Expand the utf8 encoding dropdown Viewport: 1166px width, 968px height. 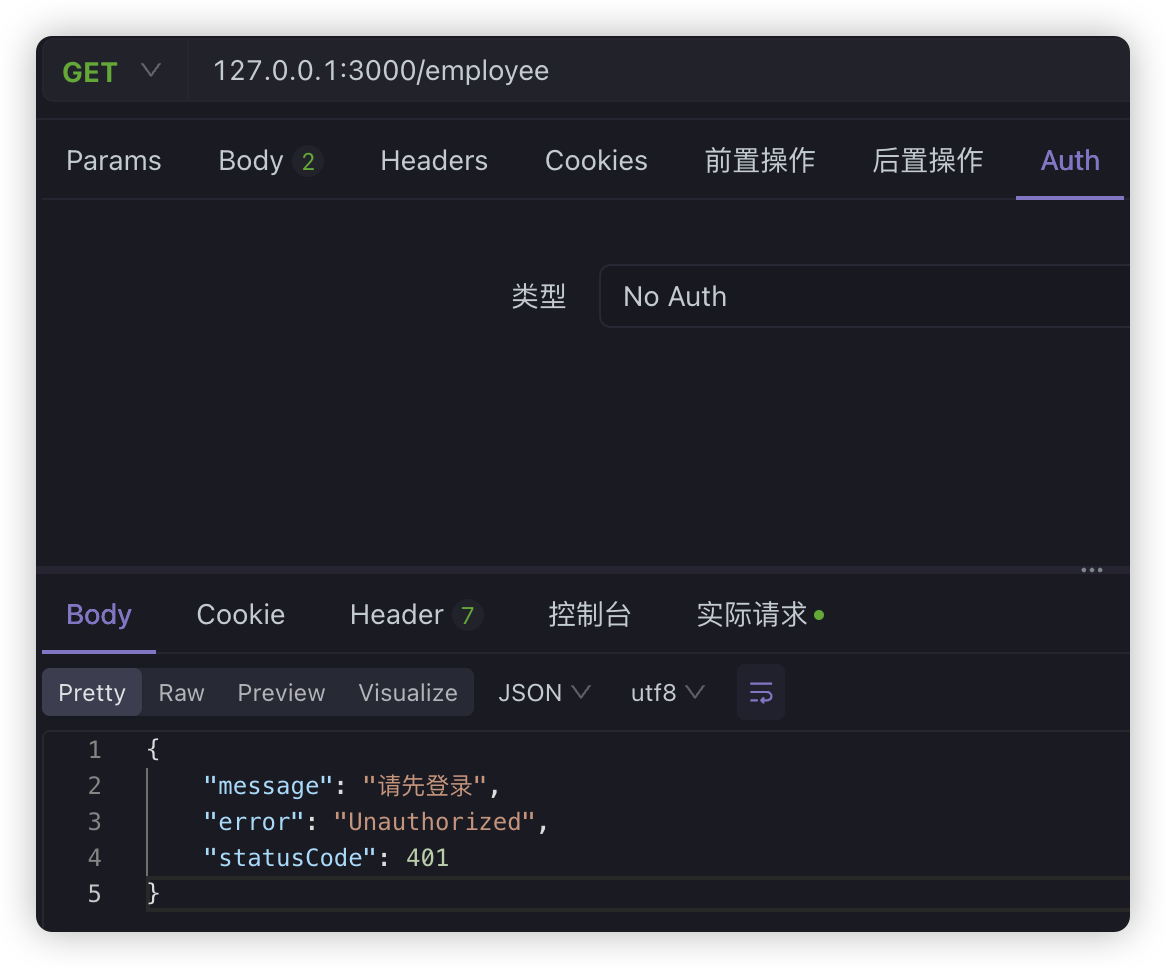(667, 692)
